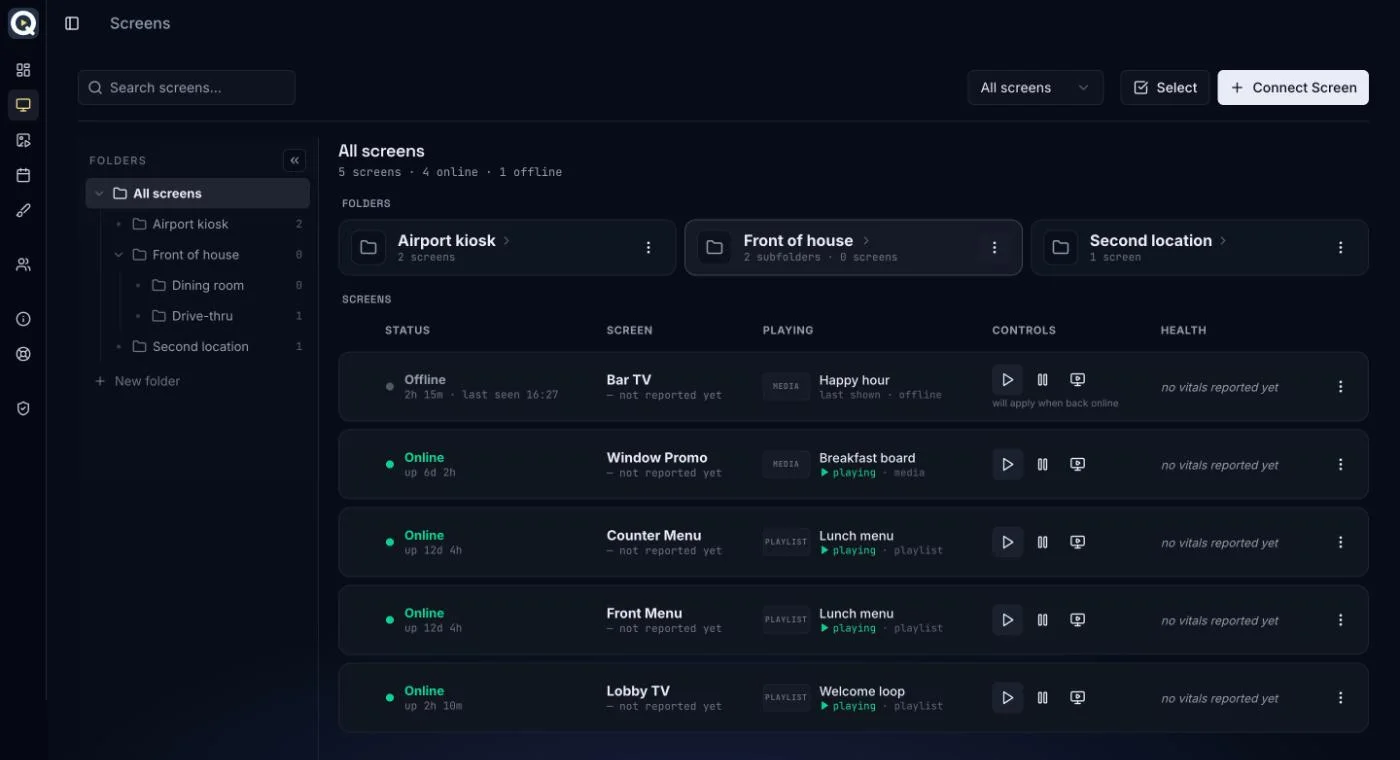1400x760 pixels.
Task: Open the Second location folder card
Action: click(x=1200, y=248)
